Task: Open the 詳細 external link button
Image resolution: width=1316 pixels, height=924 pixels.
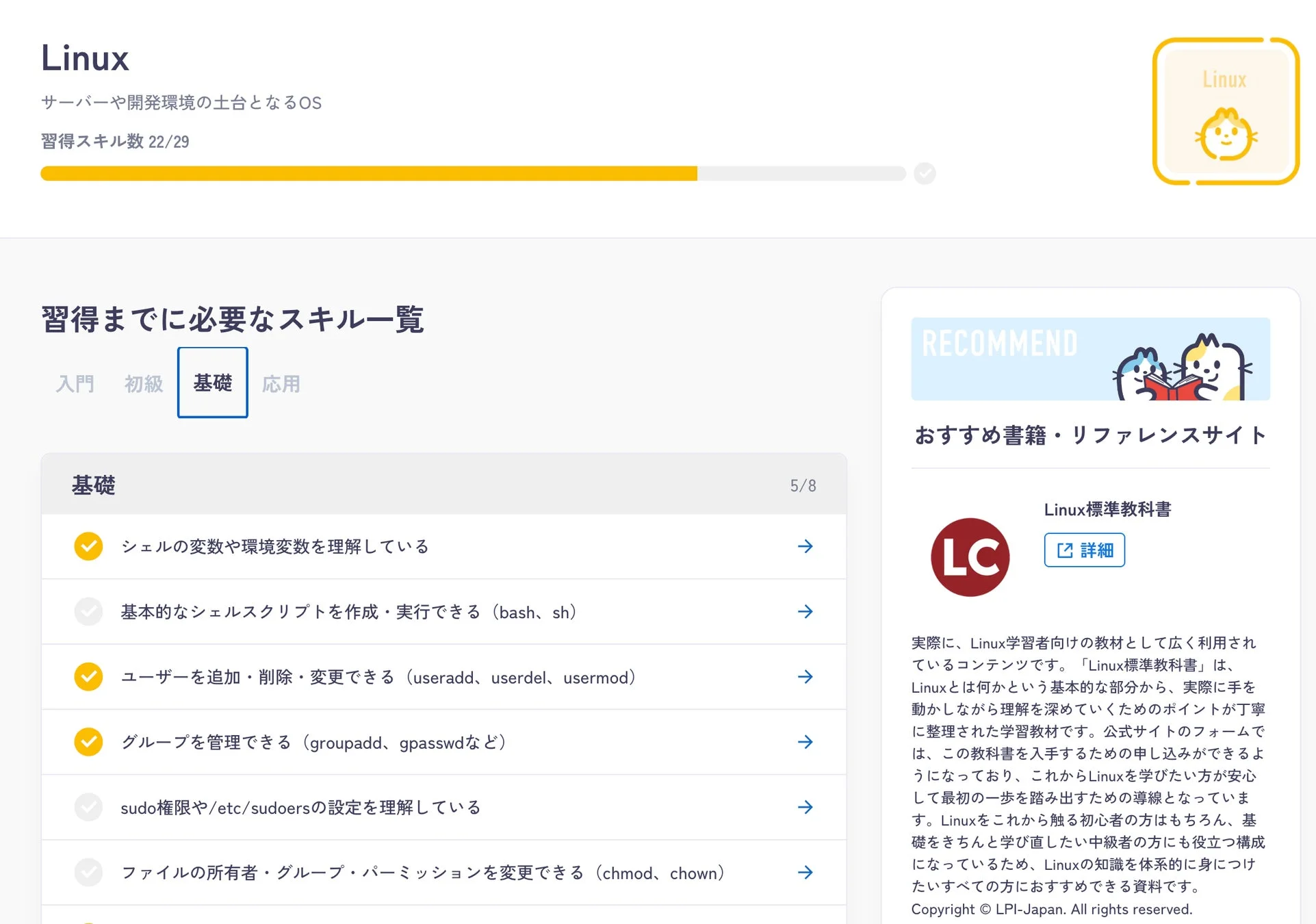Action: (x=1084, y=550)
